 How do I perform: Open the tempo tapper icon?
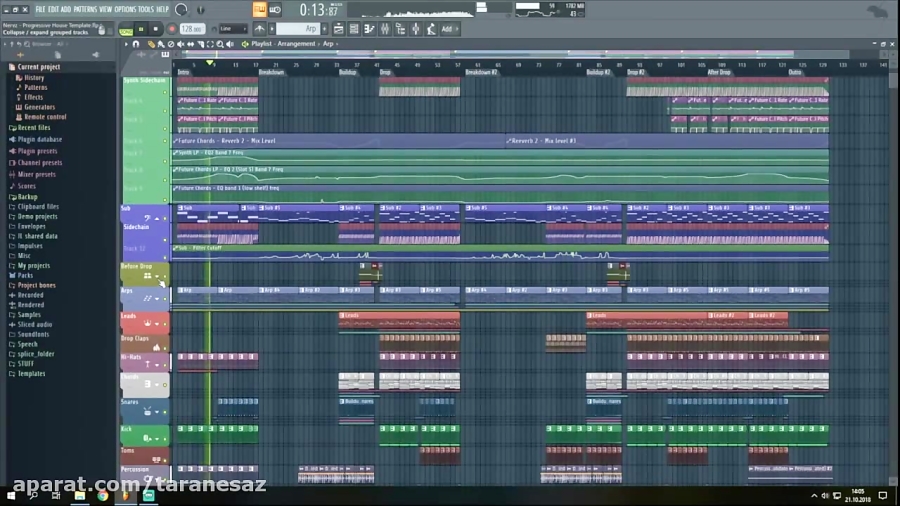coord(431,29)
